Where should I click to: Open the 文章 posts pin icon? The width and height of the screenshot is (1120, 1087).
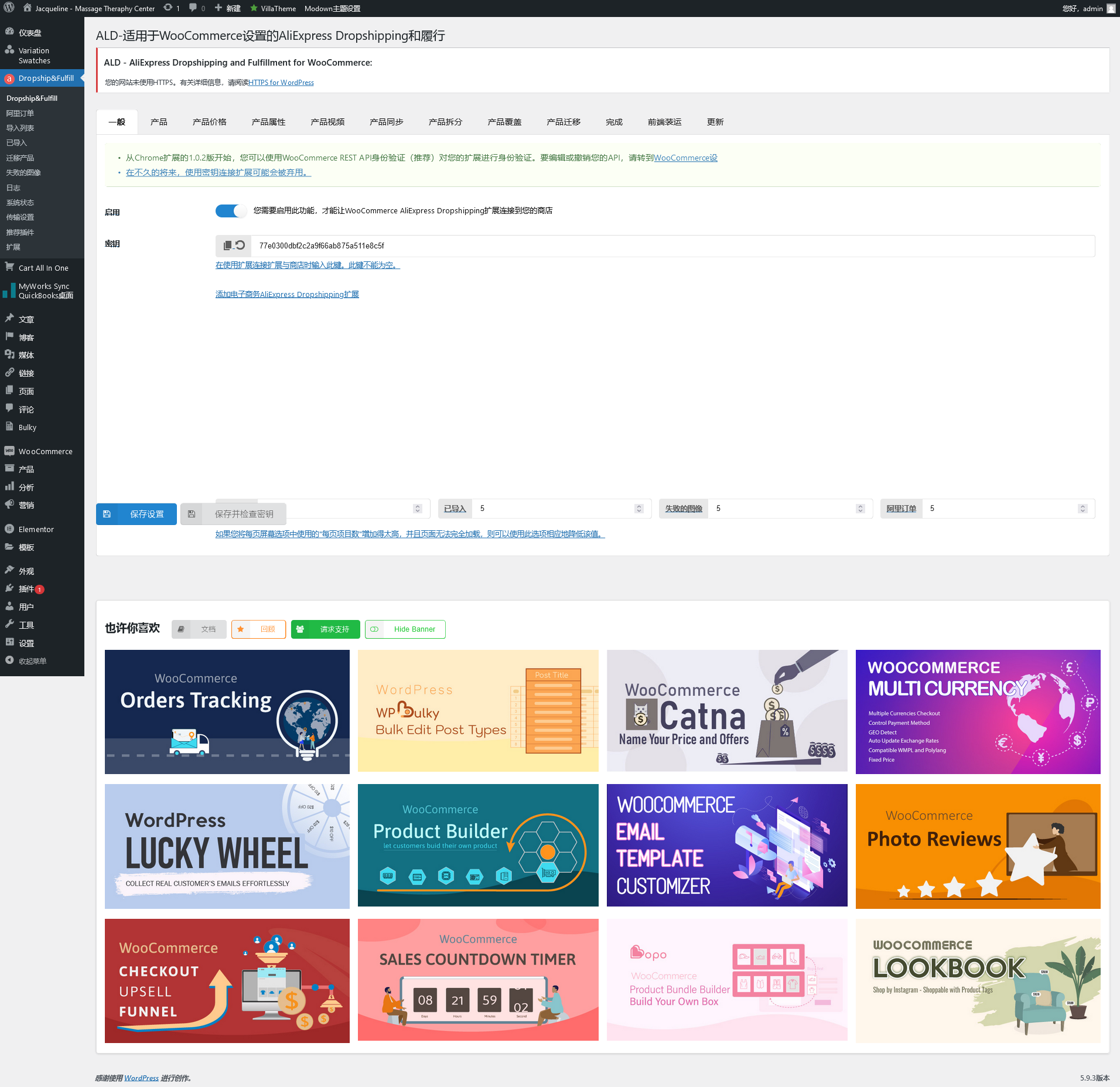(x=9, y=319)
